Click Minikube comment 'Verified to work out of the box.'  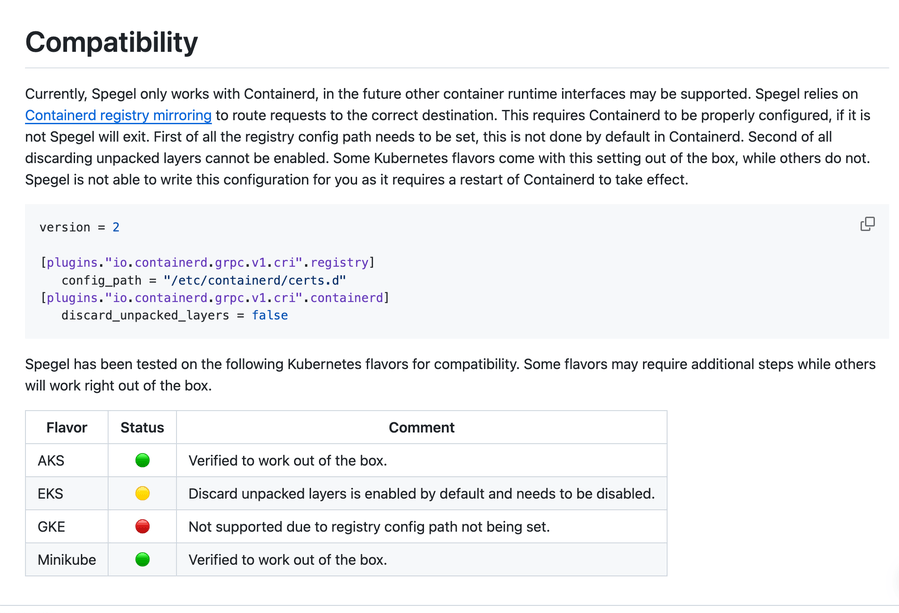click(288, 560)
